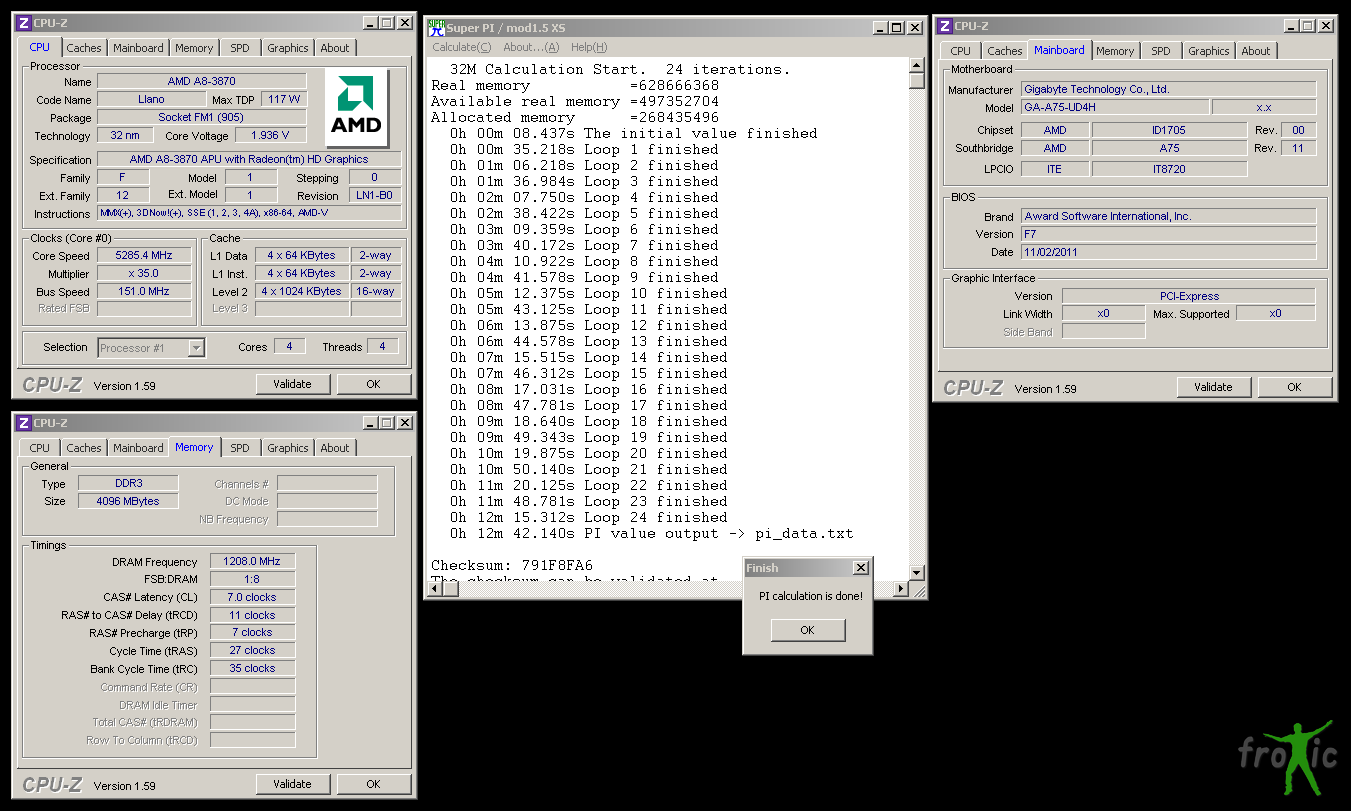This screenshot has width=1351, height=811.
Task: Close the Finish dialog with the X button
Action: point(860,568)
